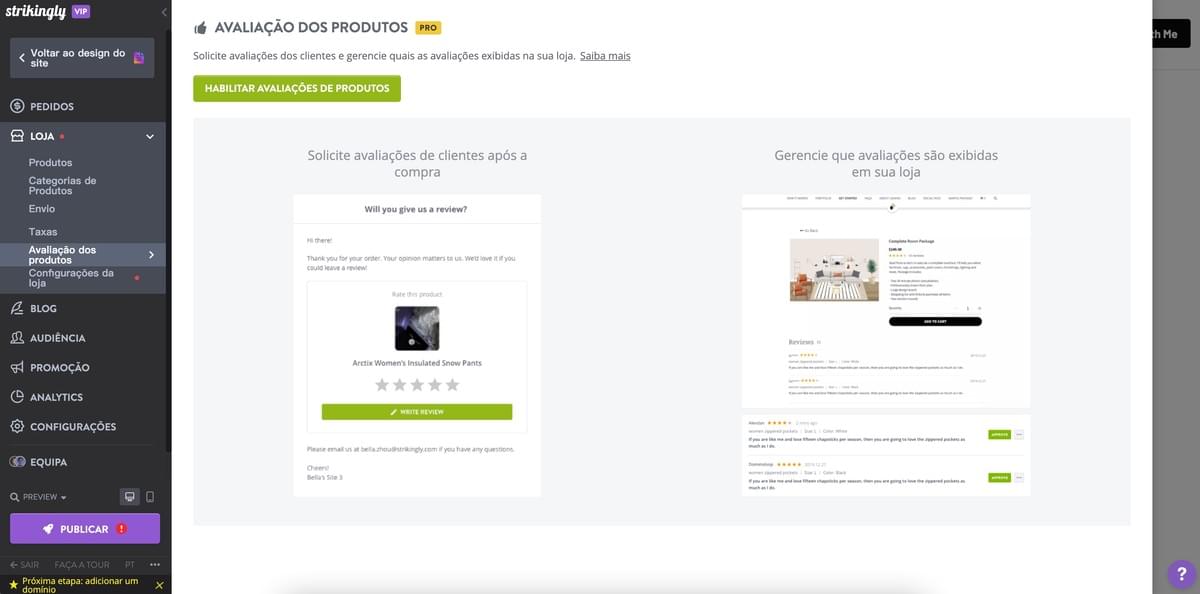Select Envio submenu item
The width and height of the screenshot is (1200, 594).
click(x=42, y=209)
